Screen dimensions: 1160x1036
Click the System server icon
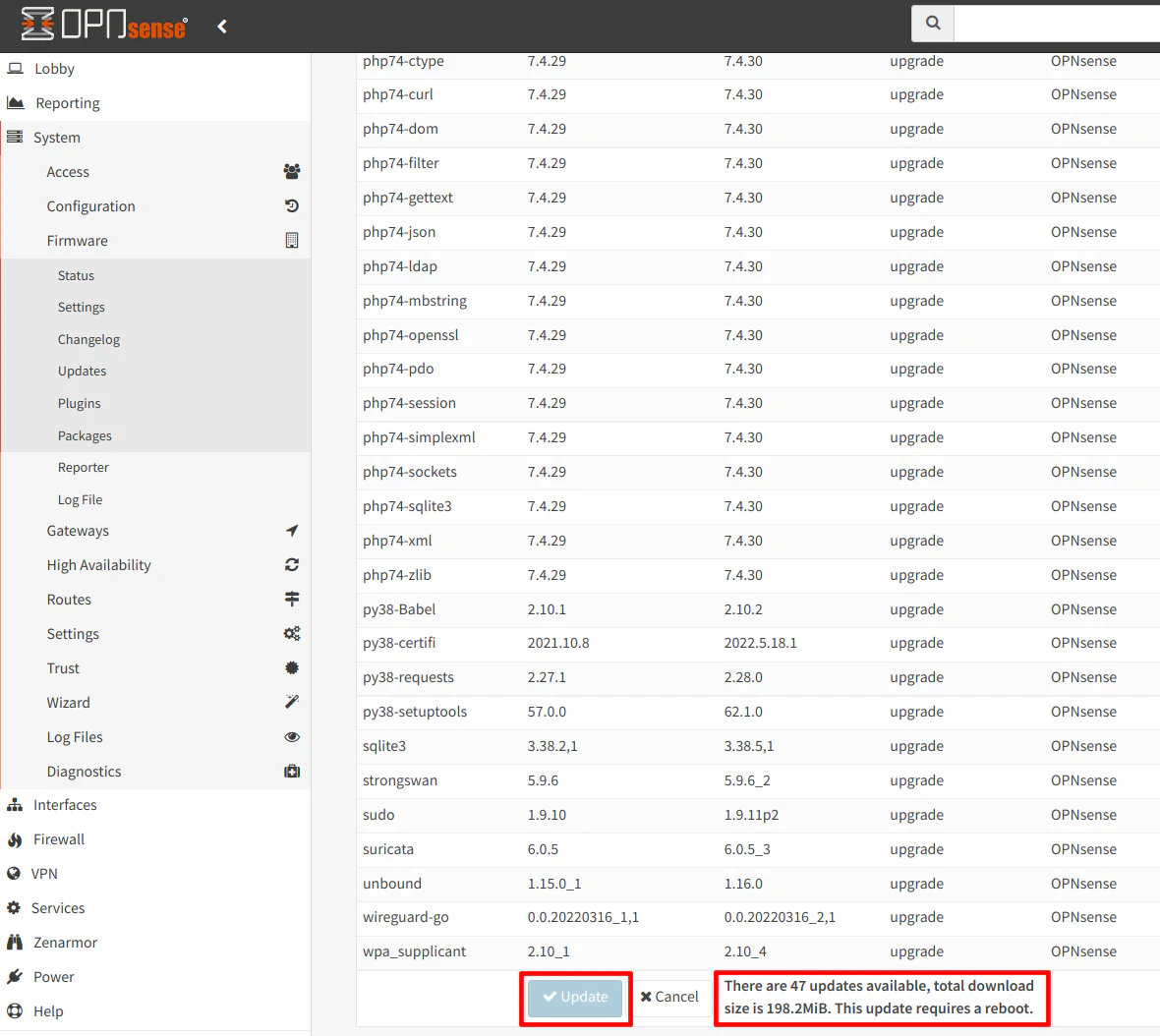pyautogui.click(x=14, y=137)
